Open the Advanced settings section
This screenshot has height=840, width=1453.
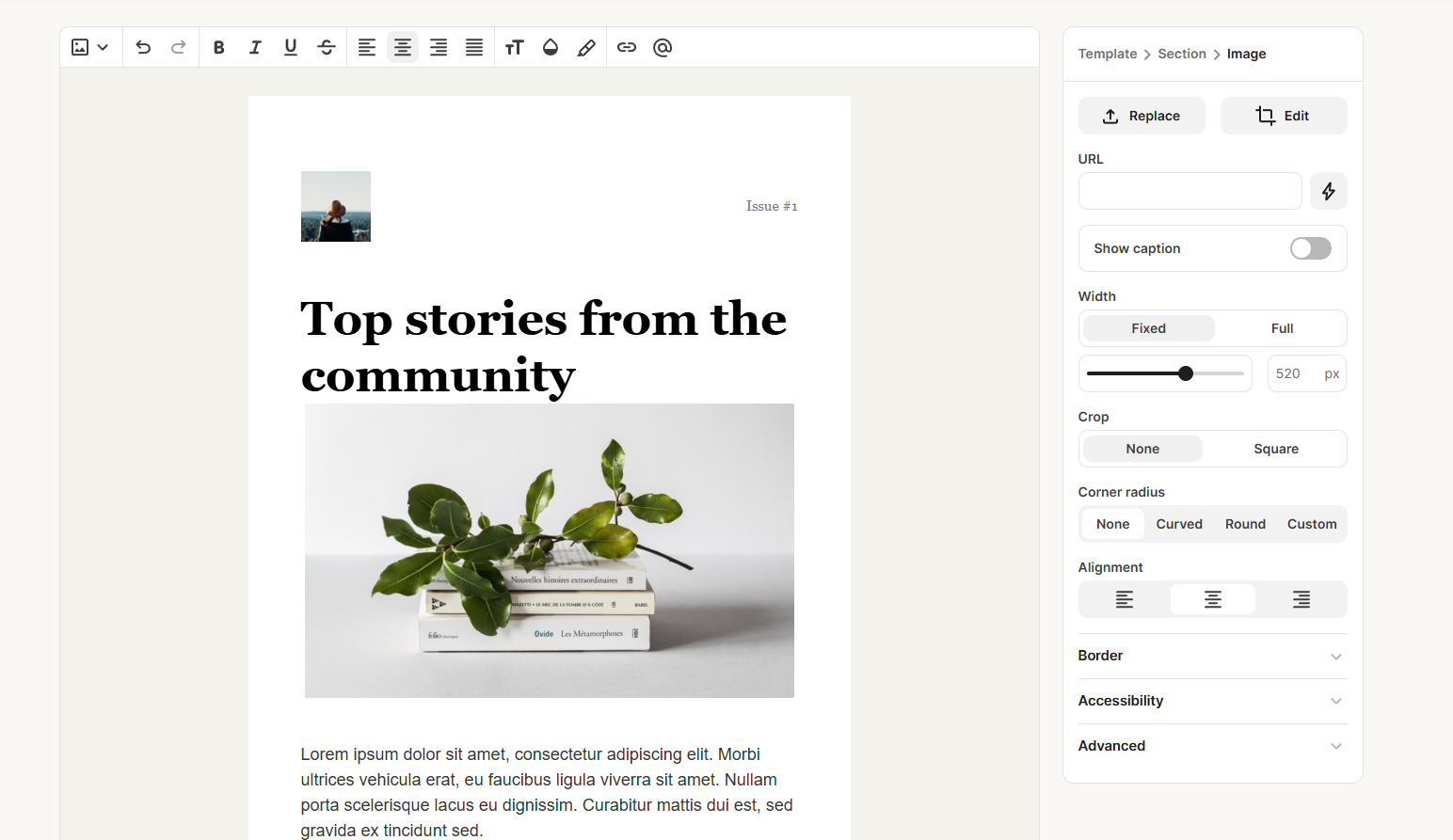pyautogui.click(x=1212, y=745)
